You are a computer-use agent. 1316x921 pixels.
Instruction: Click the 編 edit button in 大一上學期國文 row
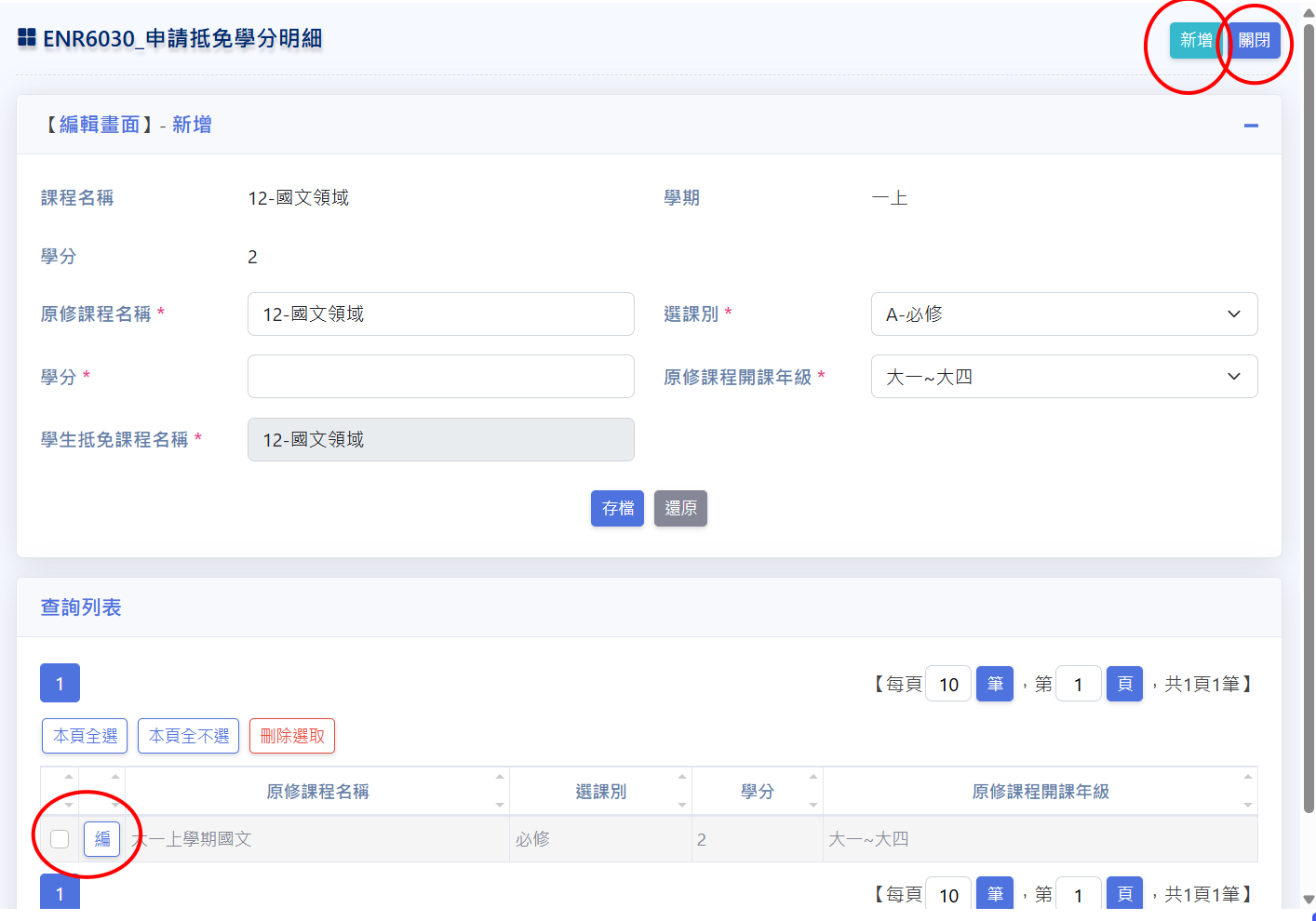[102, 839]
